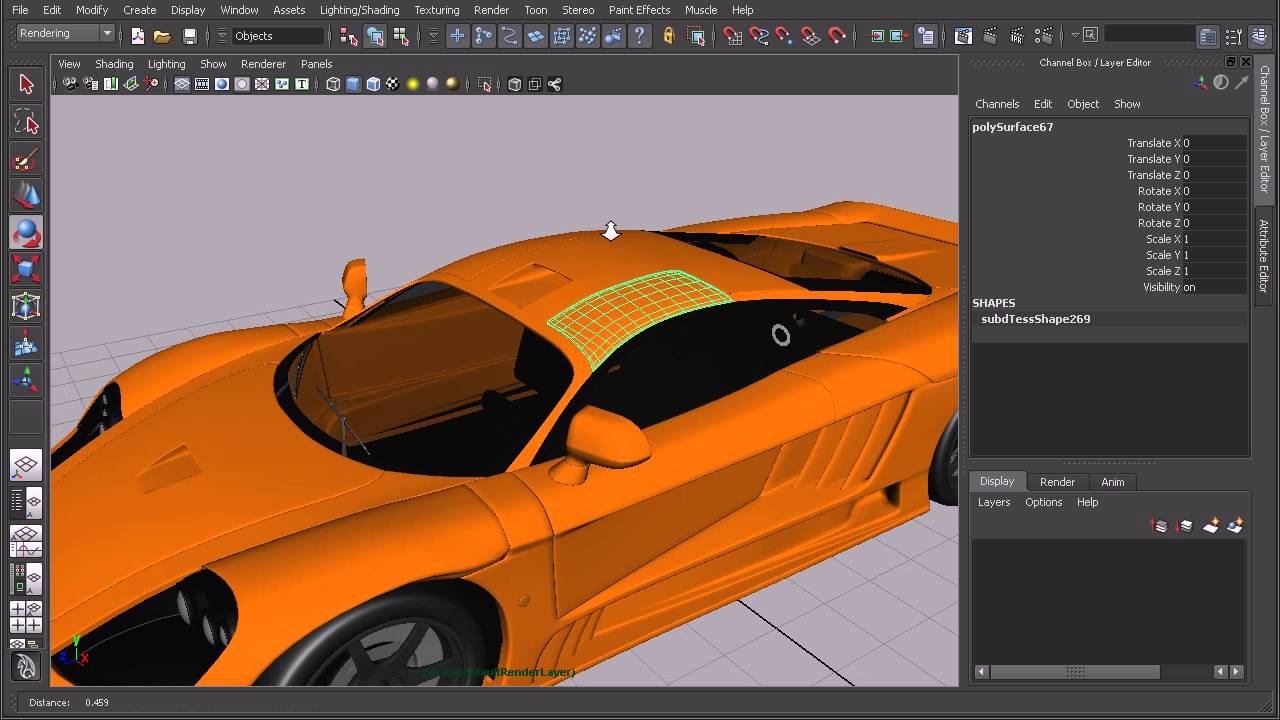Click the Channels menu in Channel Box
Viewport: 1280px width, 720px height.
pos(996,104)
